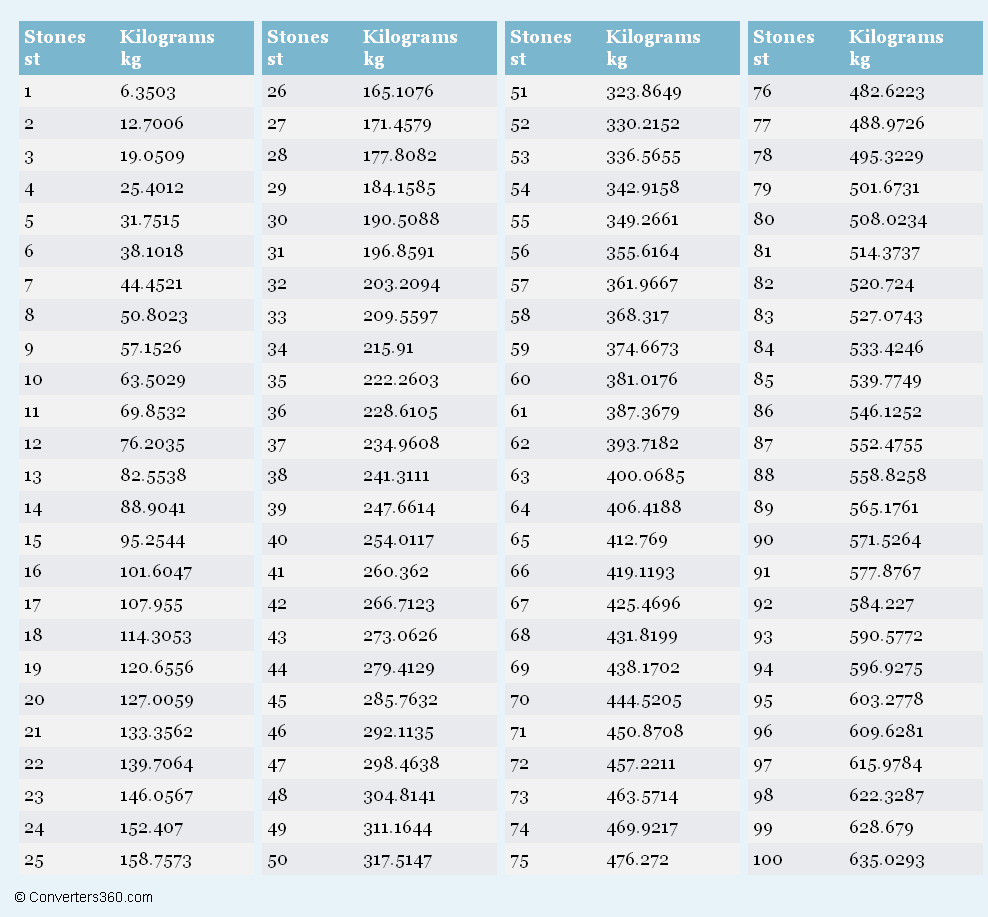Click the 25 stones cell
Screen dimensions: 988x917
coord(34,860)
